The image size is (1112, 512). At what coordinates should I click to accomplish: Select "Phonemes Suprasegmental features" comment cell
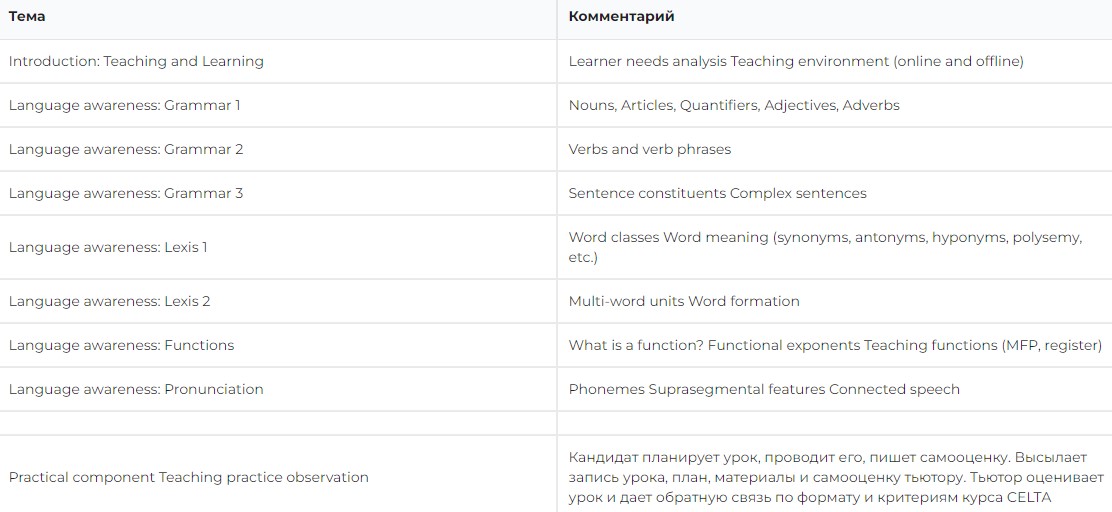763,389
